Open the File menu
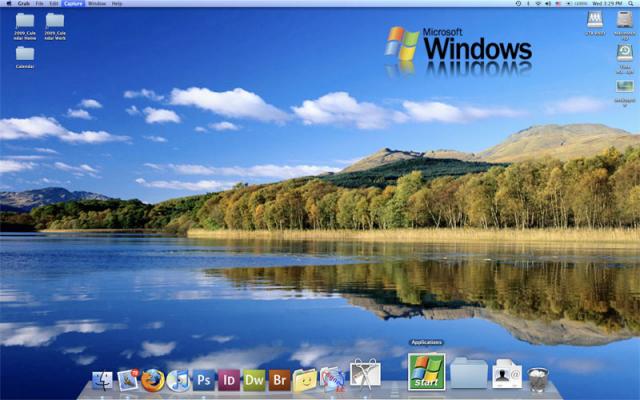Screen dimensions: 640x400 coord(39,3)
